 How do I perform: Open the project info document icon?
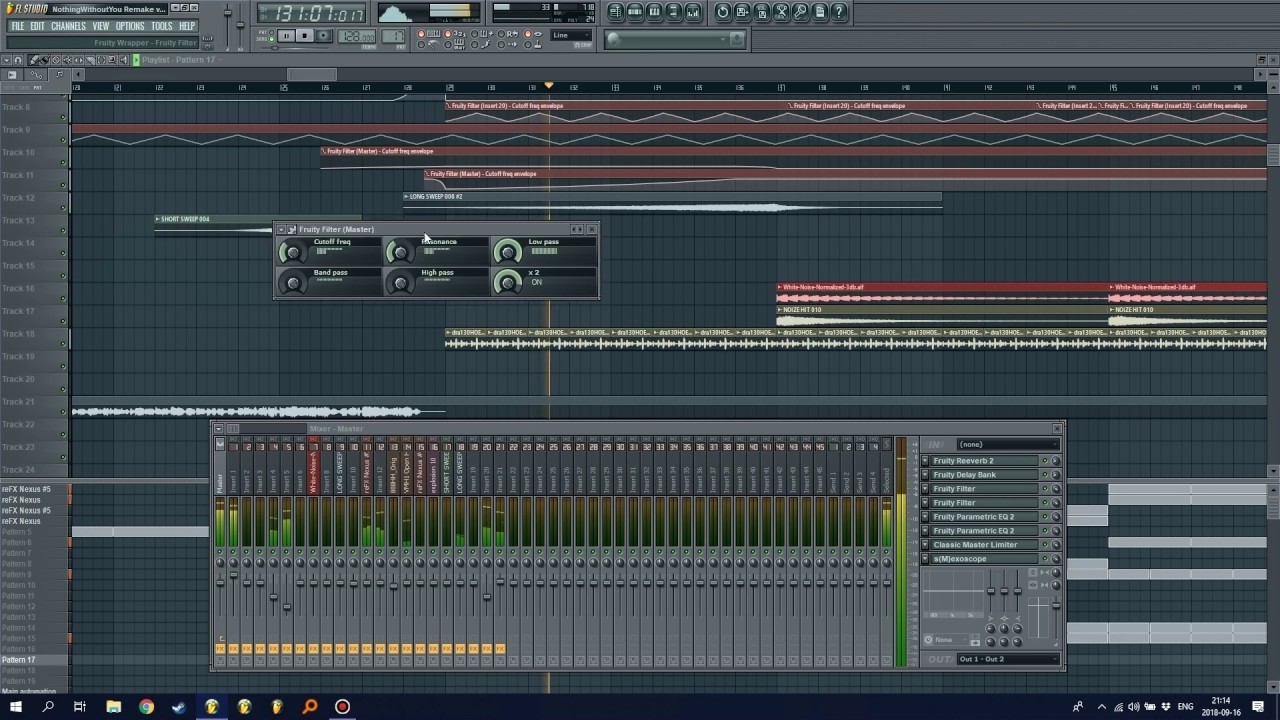click(820, 12)
